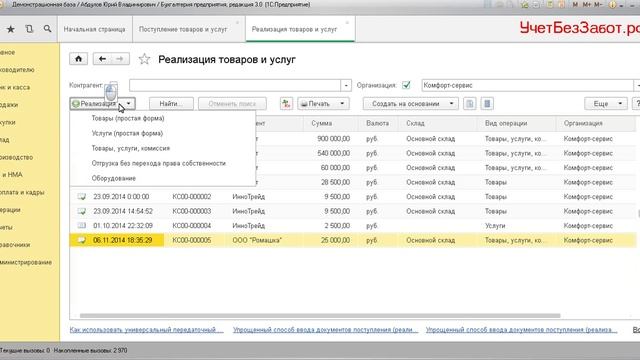Click the green Реализация create button
Image resolution: width=640 pixels, height=360 pixels.
96,104
